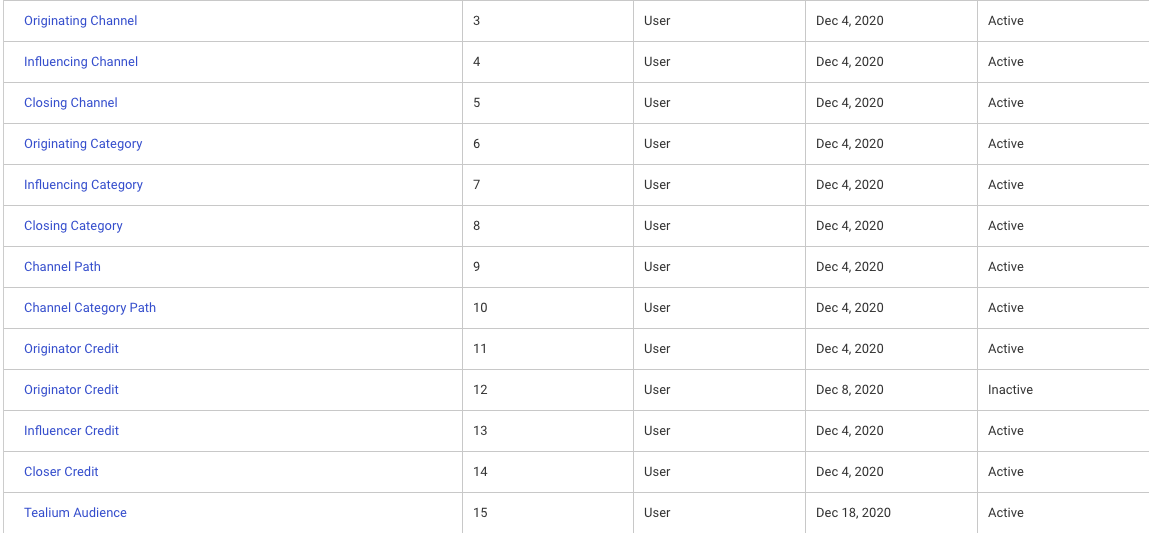The width and height of the screenshot is (1150, 533).
Task: Open the Tealium Audience link
Action: (x=75, y=513)
